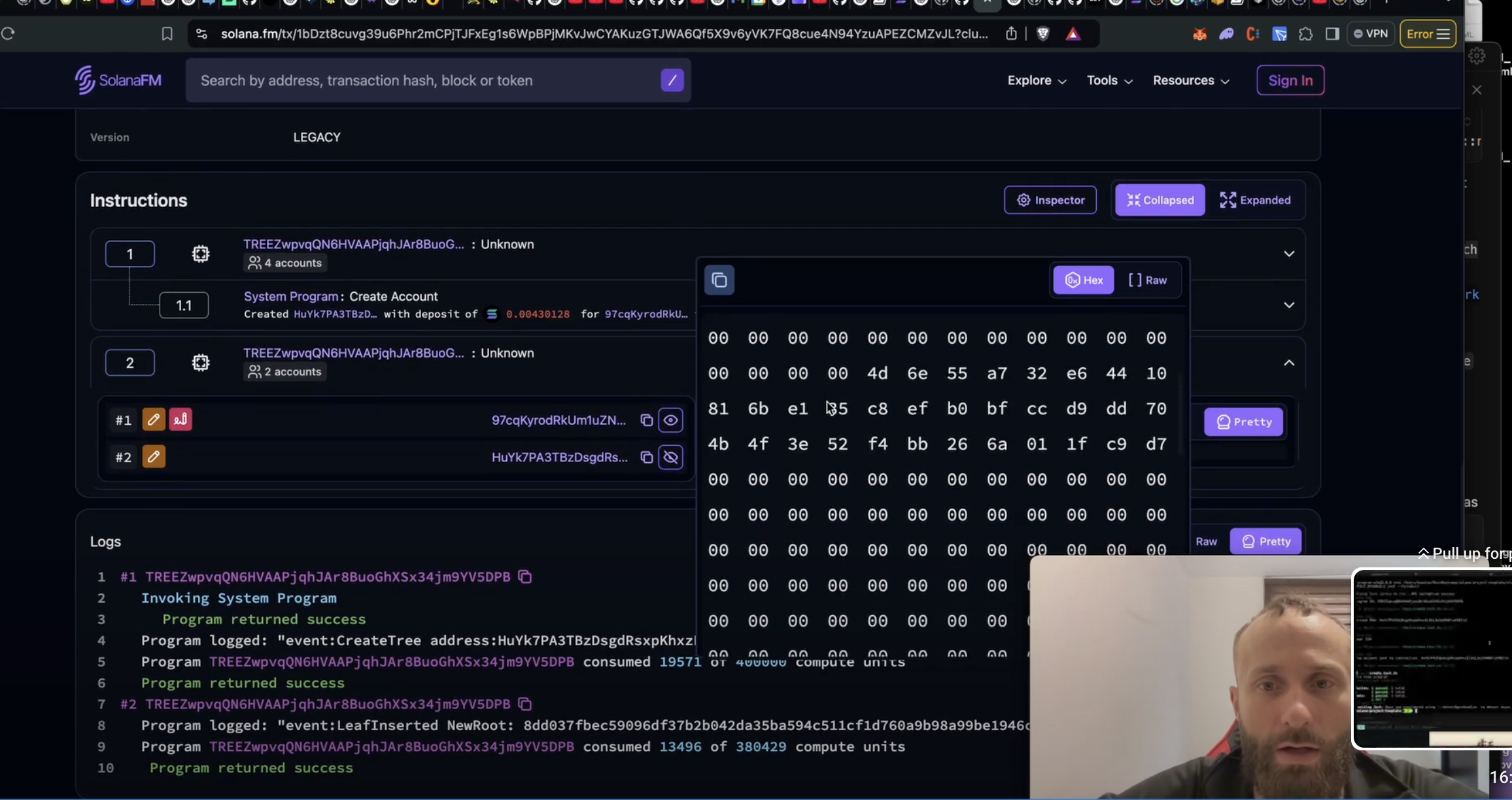Viewport: 1512px width, 800px height.
Task: Copy account address 97cqKyrodRkUm1uZN
Action: pos(647,420)
